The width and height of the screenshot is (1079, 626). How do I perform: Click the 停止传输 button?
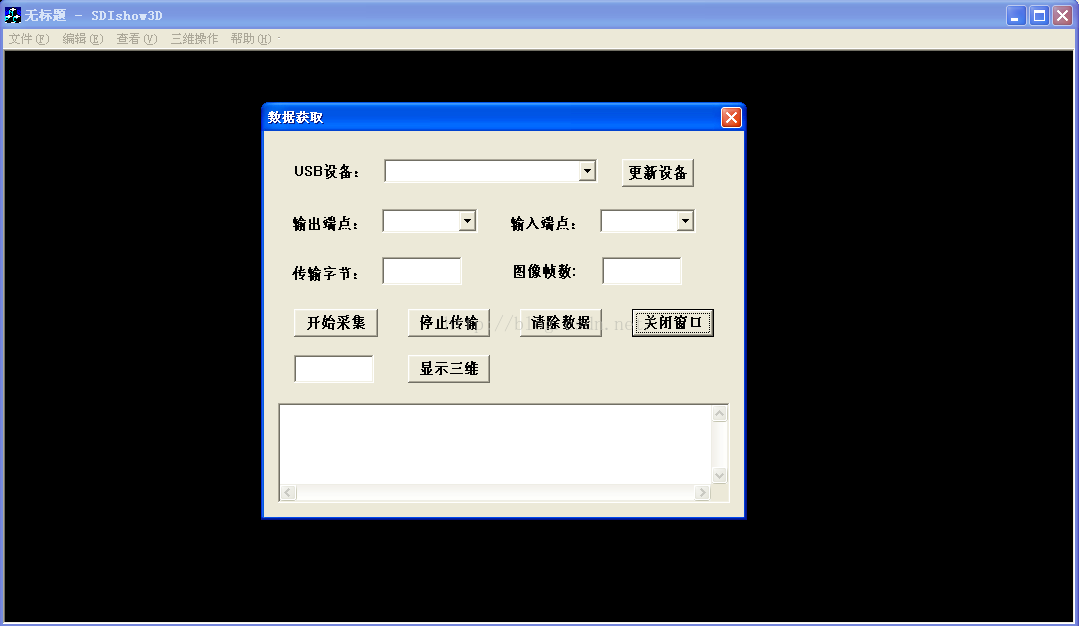click(x=449, y=323)
